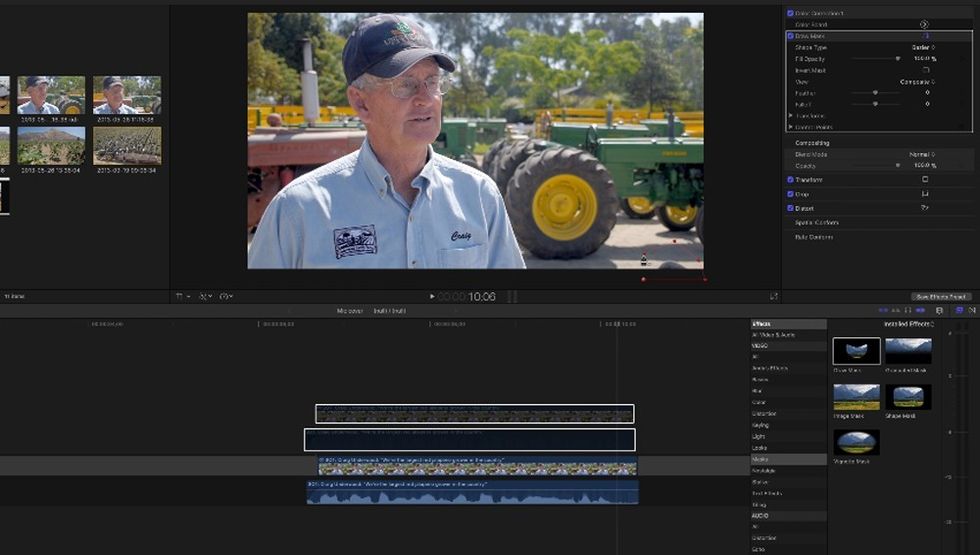The height and width of the screenshot is (555, 980).
Task: Play the clip with the viewer play button
Action: (432, 296)
